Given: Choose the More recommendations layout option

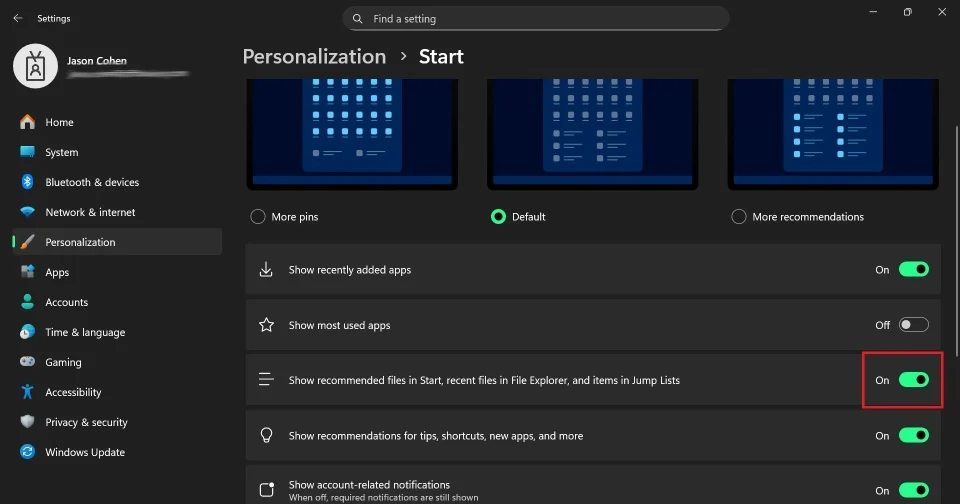Looking at the screenshot, I should pos(739,216).
